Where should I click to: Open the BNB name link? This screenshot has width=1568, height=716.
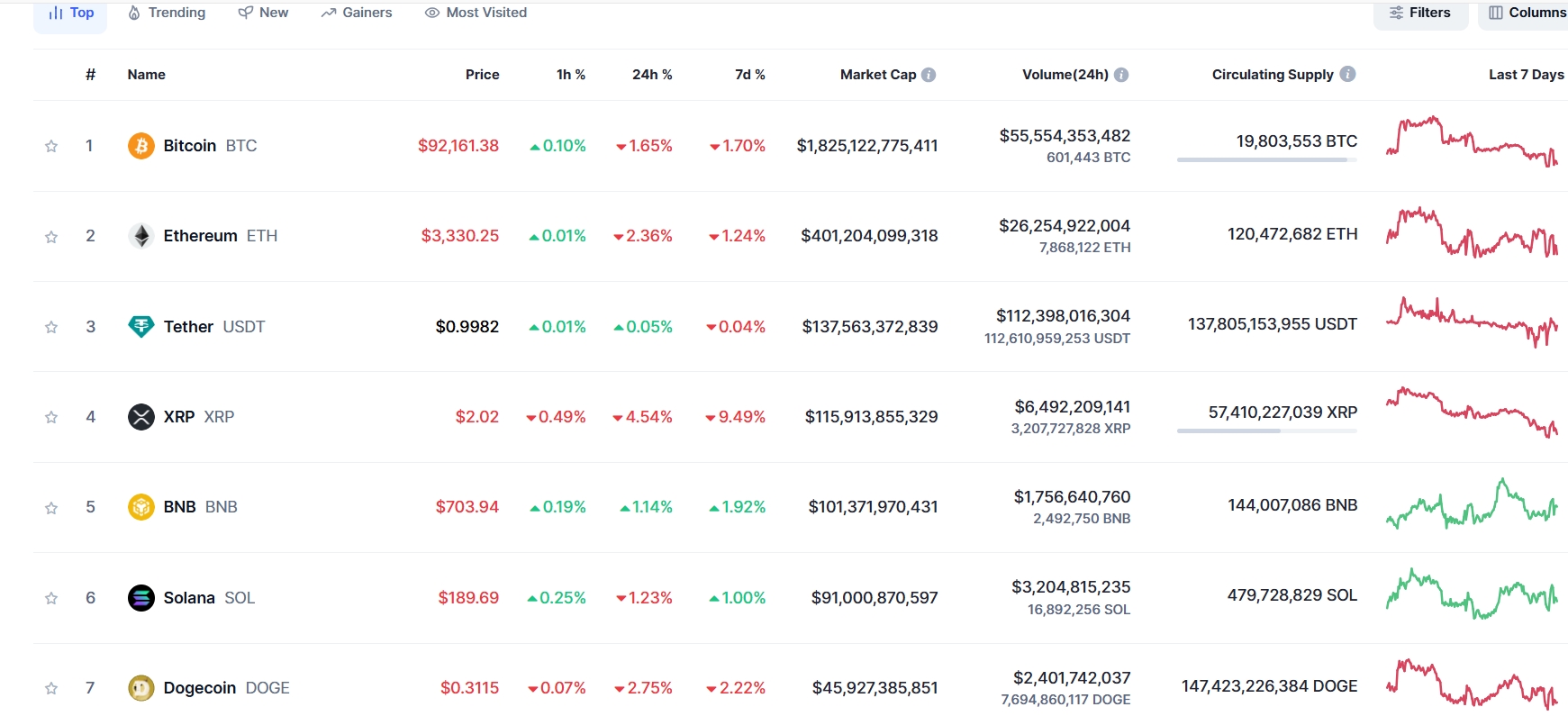click(x=201, y=507)
